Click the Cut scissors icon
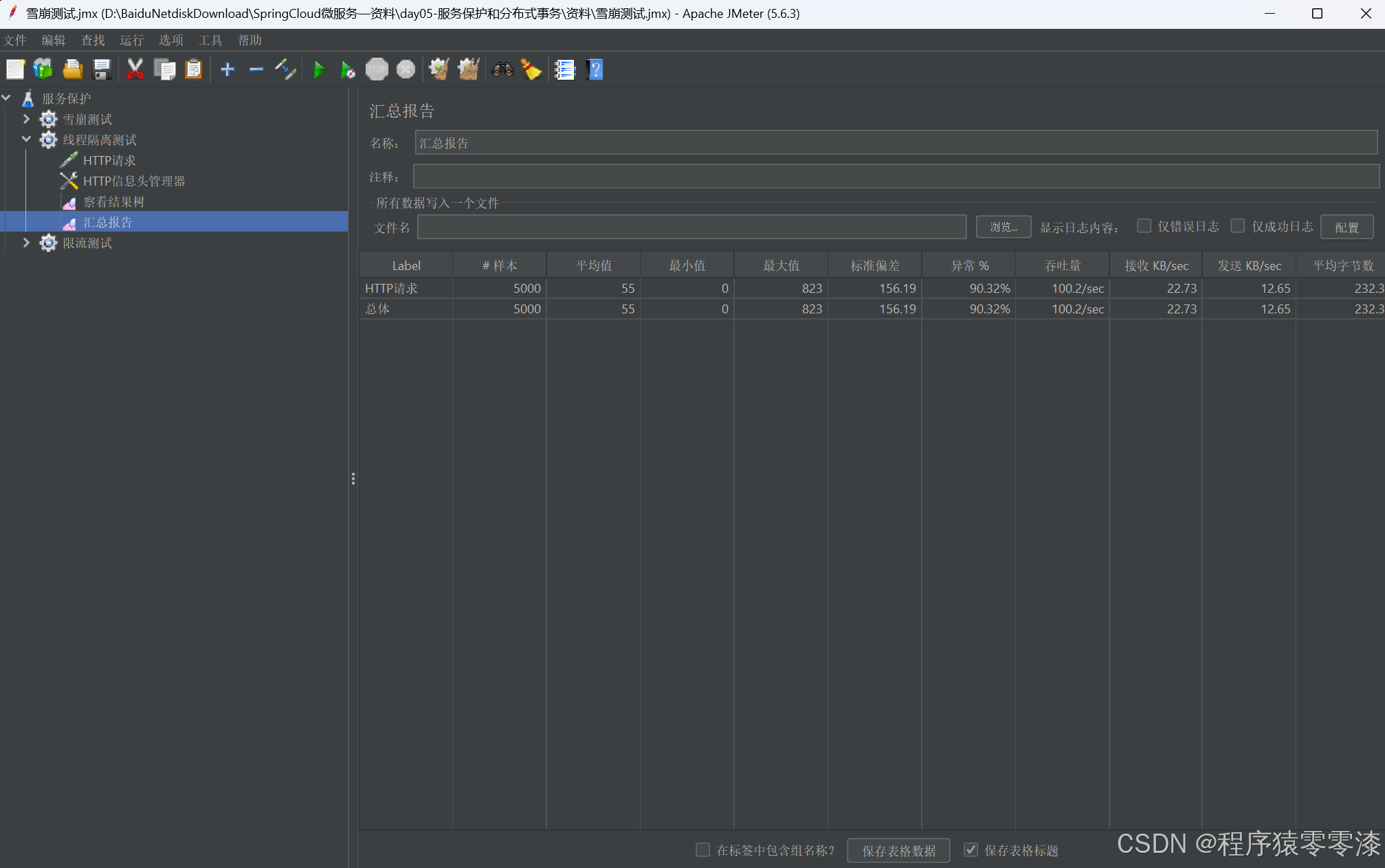Image resolution: width=1385 pixels, height=868 pixels. pos(135,69)
